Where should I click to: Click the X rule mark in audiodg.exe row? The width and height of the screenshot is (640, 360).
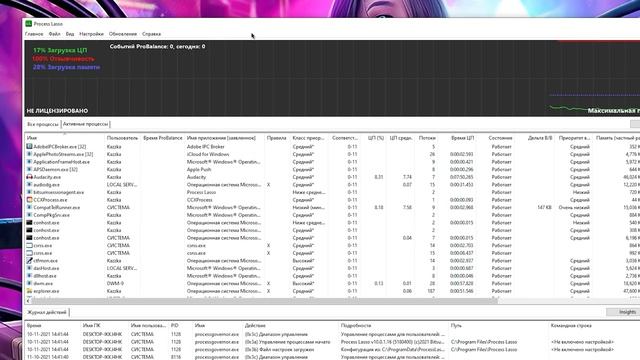tap(269, 184)
